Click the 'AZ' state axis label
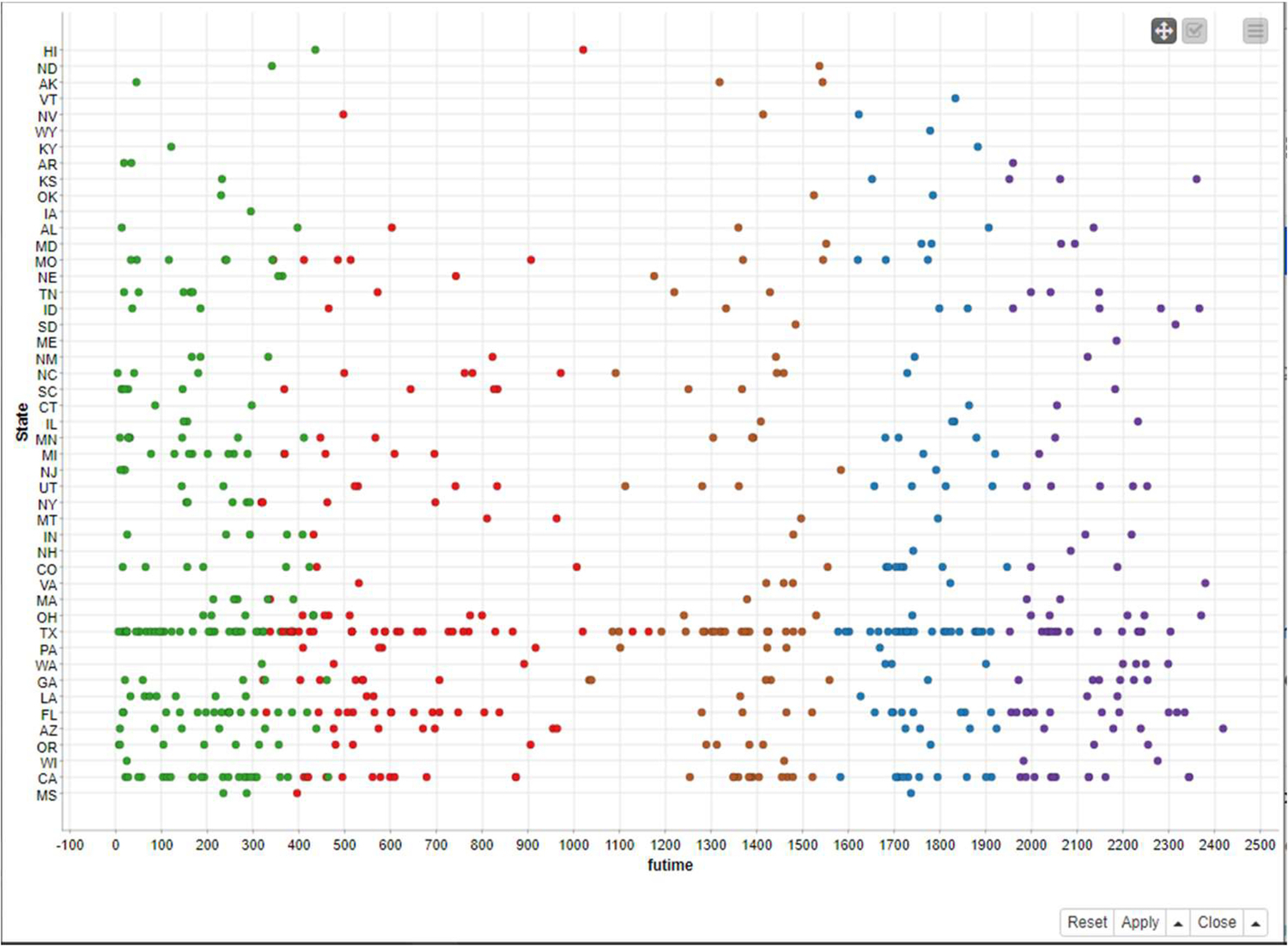1288x946 pixels. [x=48, y=731]
